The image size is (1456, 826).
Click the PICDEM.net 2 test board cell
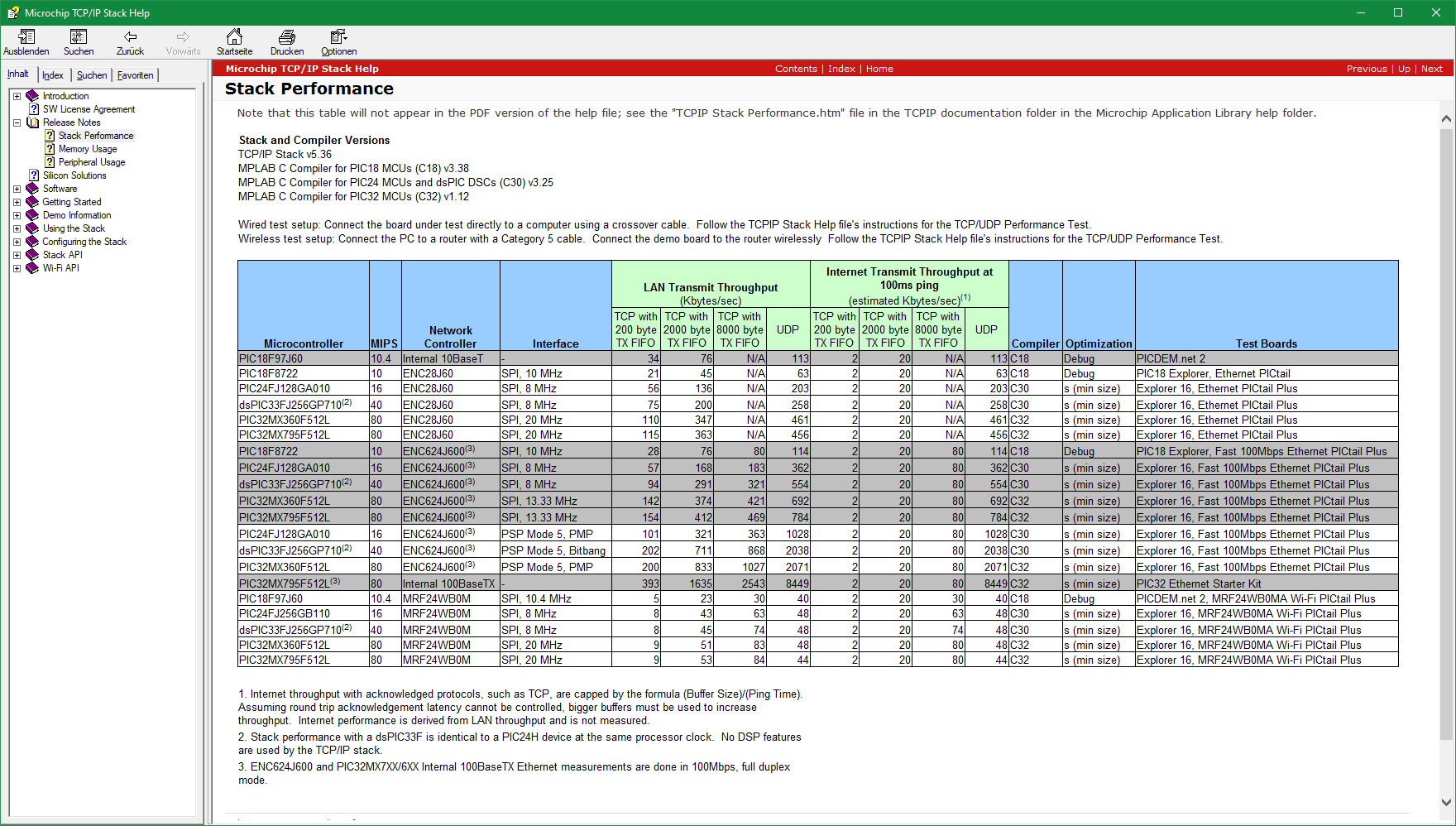point(1267,358)
